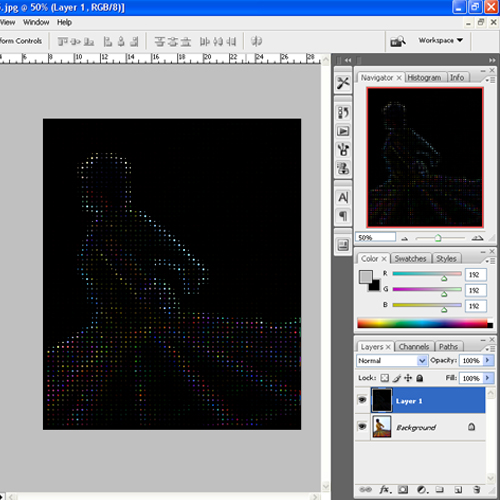Image resolution: width=500 pixels, height=500 pixels.
Task: Hide the Background layer with its eye icon
Action: coord(362,426)
